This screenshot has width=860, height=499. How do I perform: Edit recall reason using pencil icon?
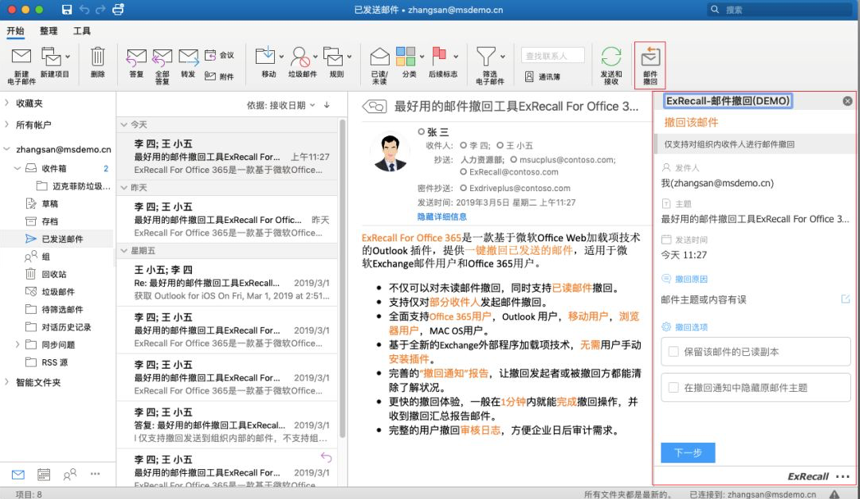coord(845,299)
